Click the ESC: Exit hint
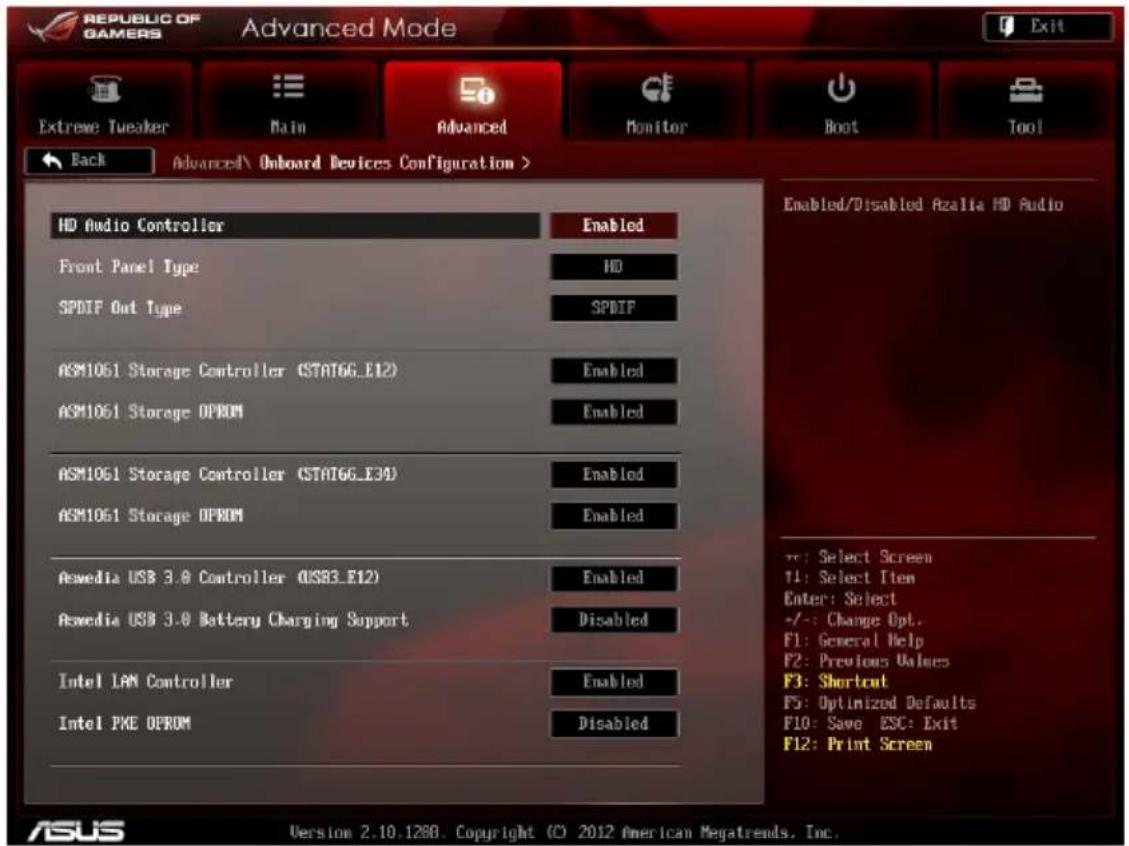The width and height of the screenshot is (1129, 846). coord(919,723)
